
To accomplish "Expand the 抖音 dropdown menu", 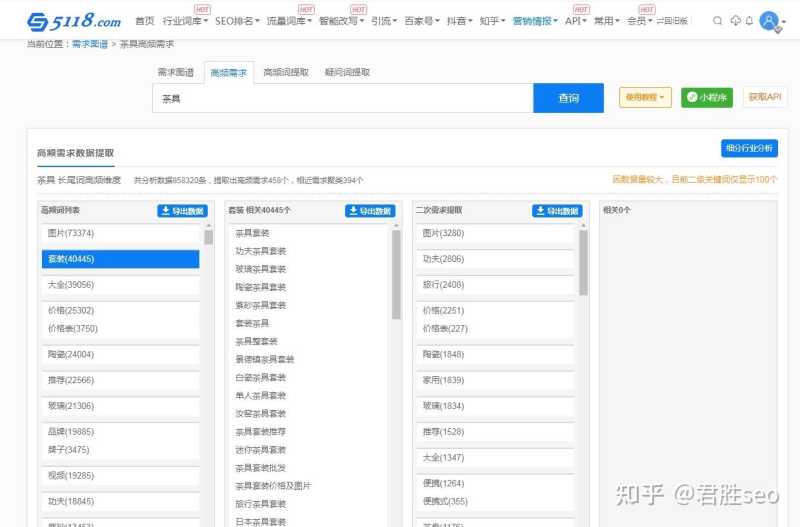I will (459, 21).
